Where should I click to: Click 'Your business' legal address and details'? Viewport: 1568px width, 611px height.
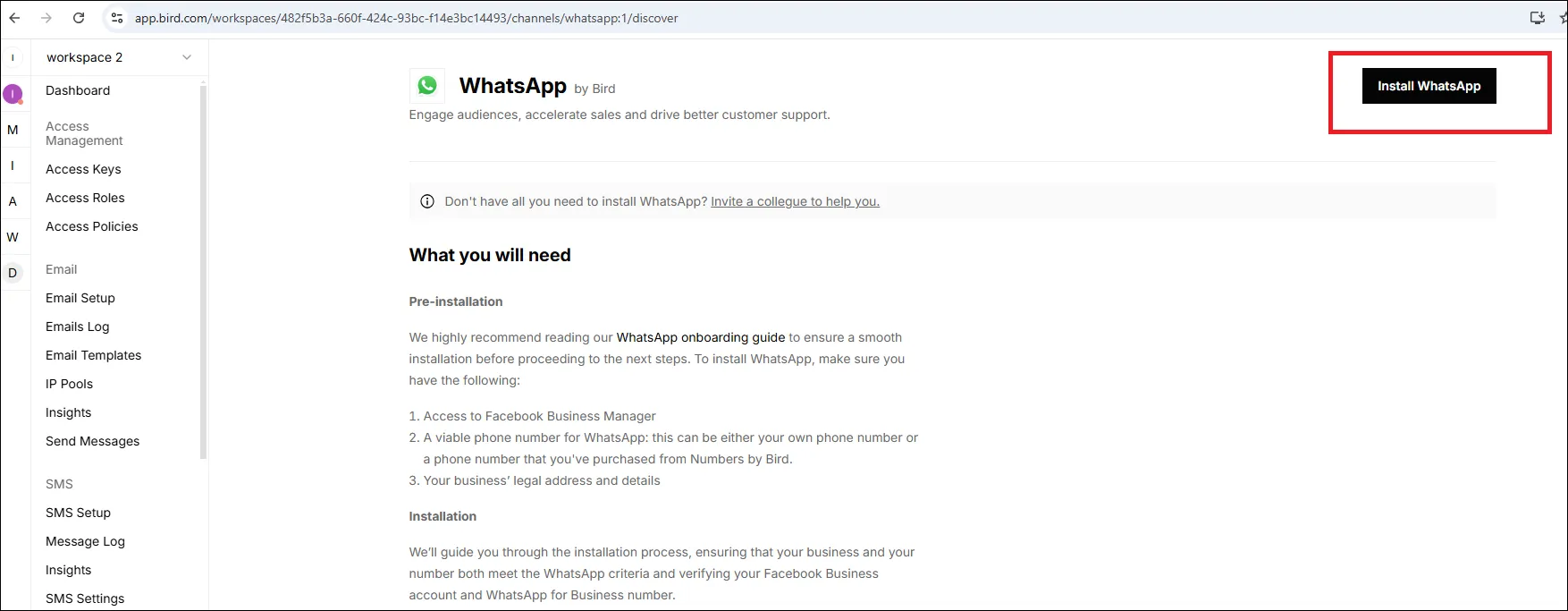tap(542, 480)
